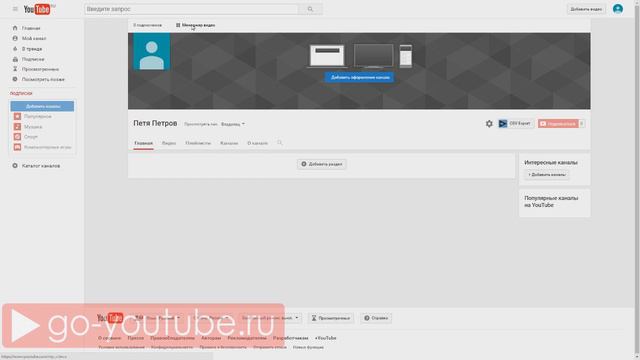This screenshot has width=640, height=360.
Task: Click 'Добавить видео' upload button
Action: (586, 9)
